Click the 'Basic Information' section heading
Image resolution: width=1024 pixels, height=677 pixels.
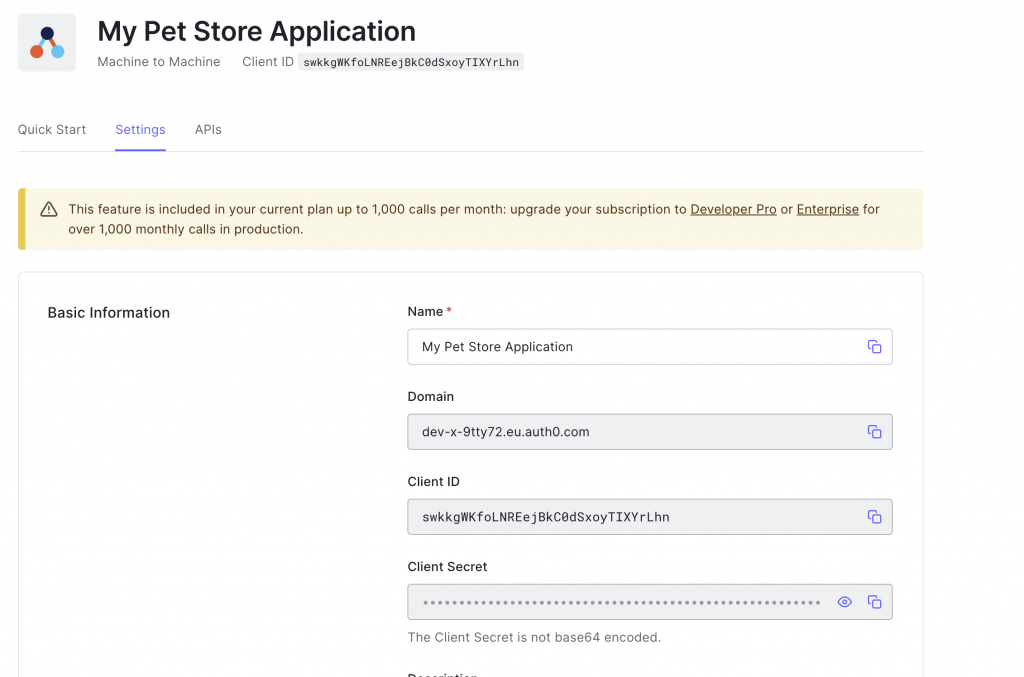108,313
